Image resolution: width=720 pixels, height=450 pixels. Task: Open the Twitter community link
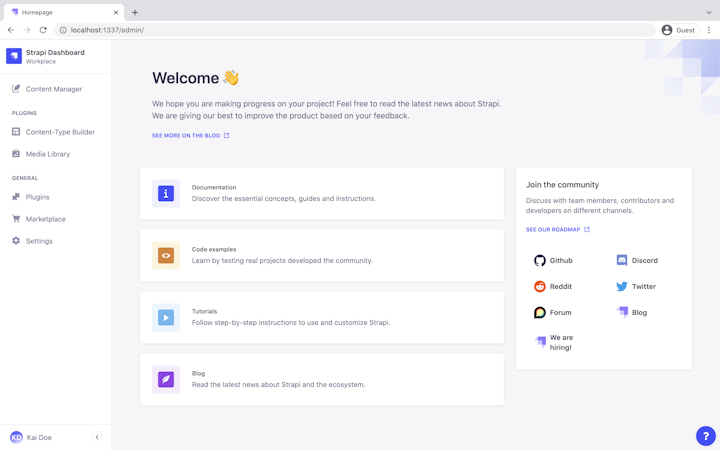click(x=636, y=287)
